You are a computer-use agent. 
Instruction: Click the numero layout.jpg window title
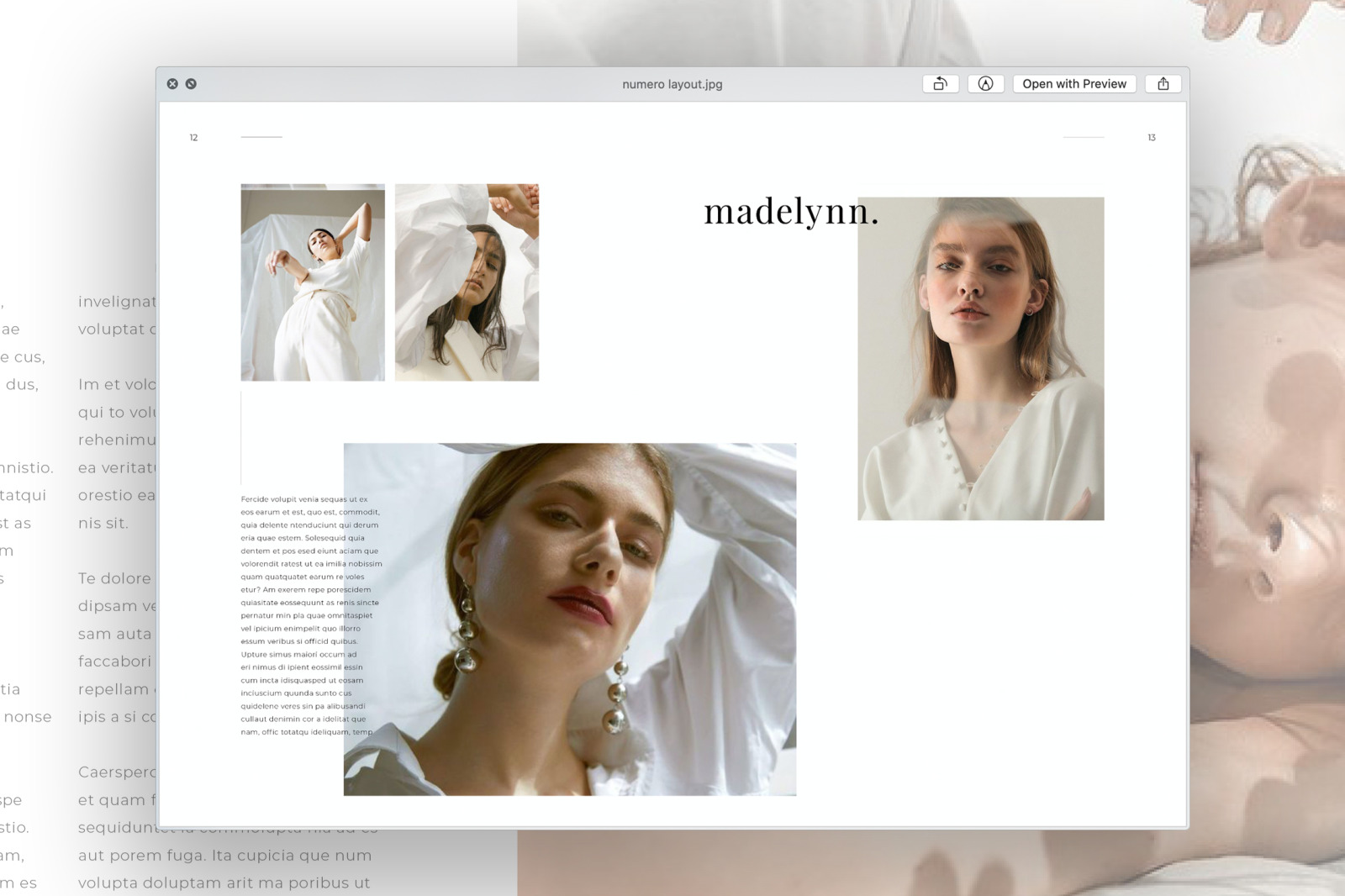click(672, 84)
